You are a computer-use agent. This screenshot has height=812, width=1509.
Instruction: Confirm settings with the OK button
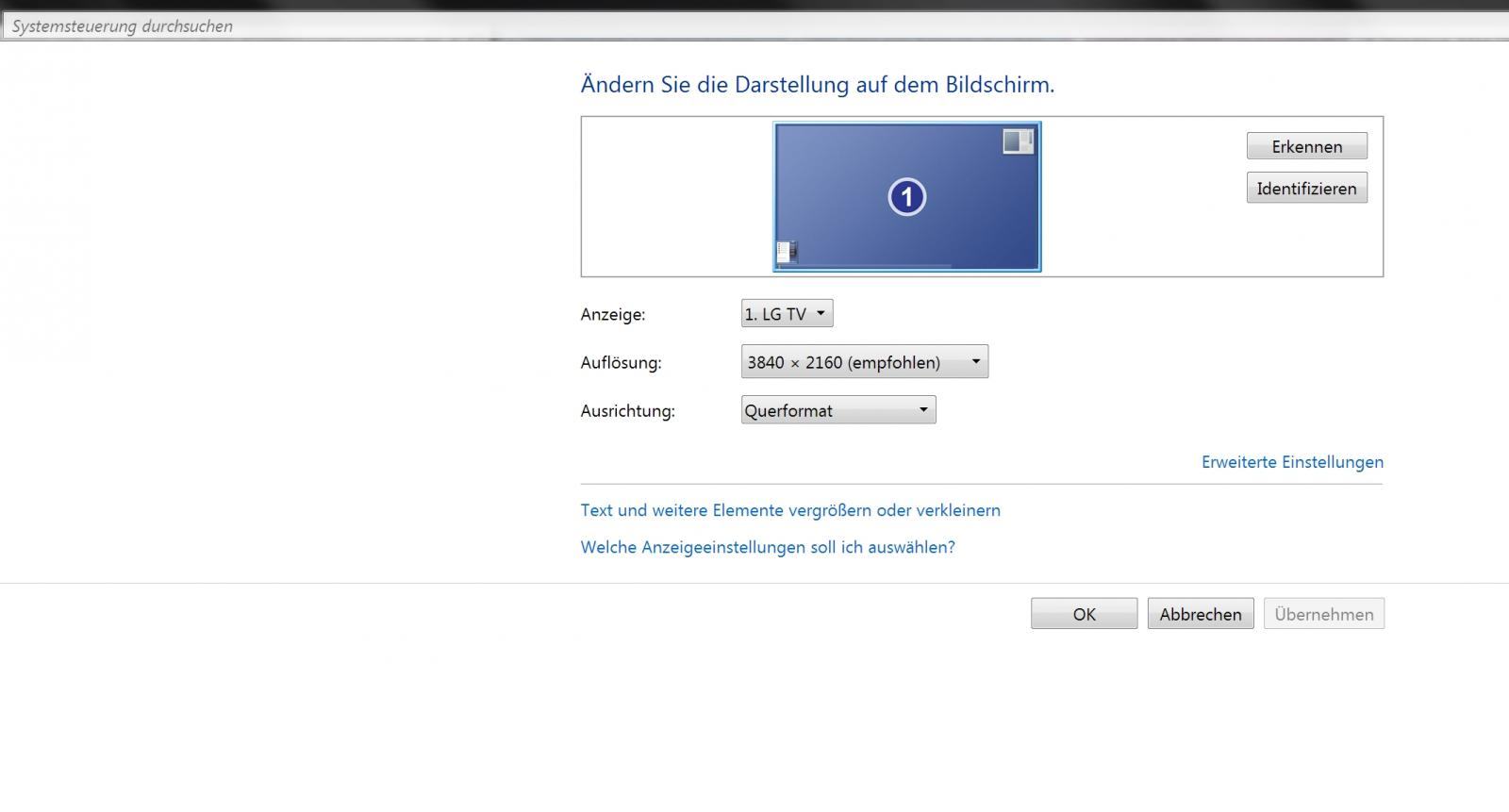coord(1084,614)
